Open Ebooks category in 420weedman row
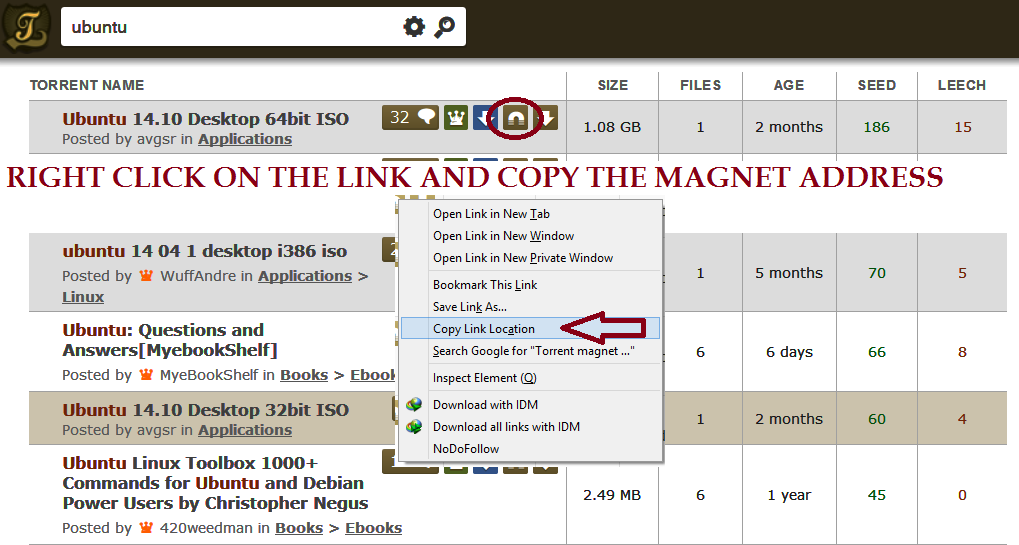This screenshot has height=545, width=1019. (374, 528)
